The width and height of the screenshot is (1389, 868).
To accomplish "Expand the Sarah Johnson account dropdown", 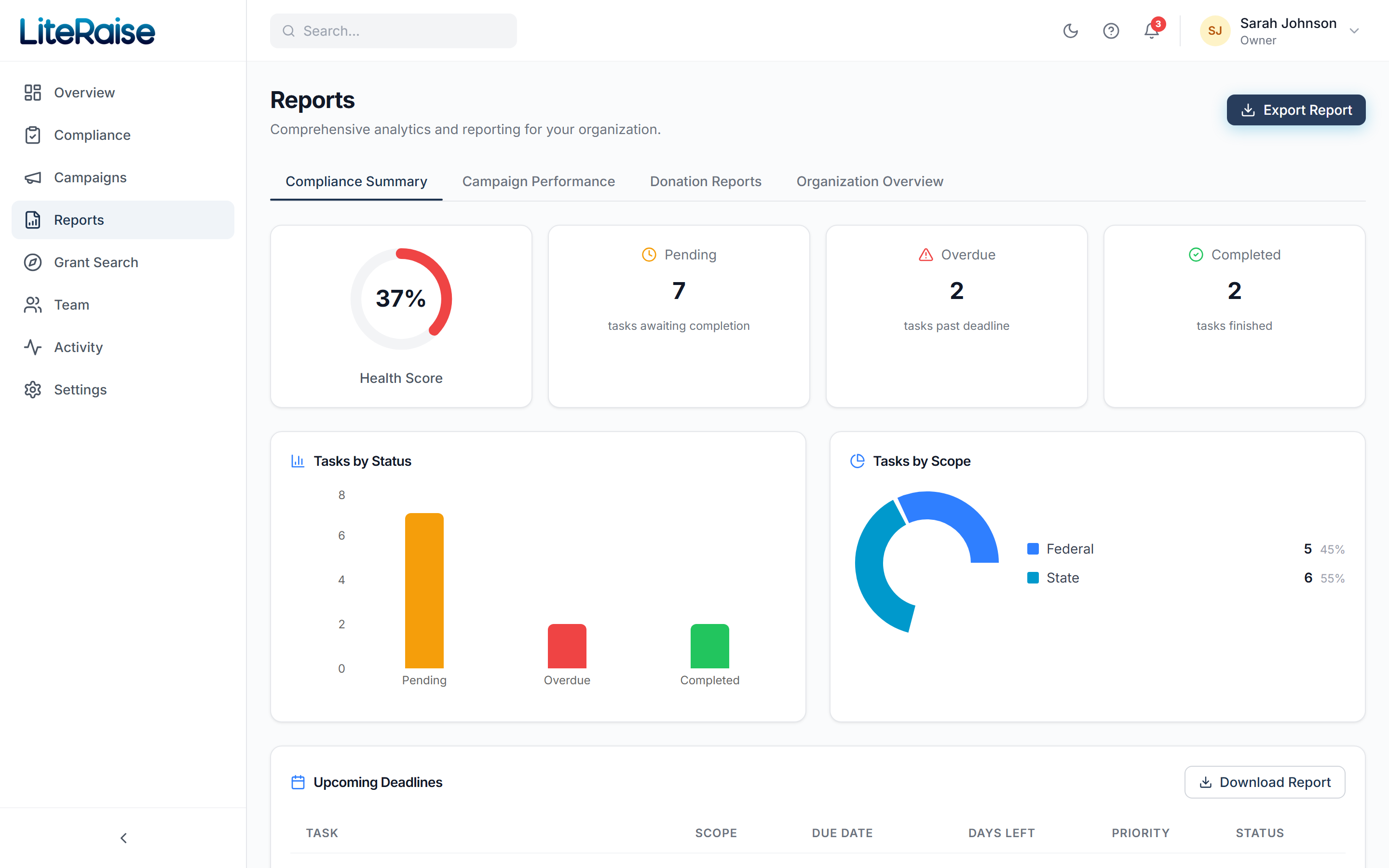I will click(1355, 31).
